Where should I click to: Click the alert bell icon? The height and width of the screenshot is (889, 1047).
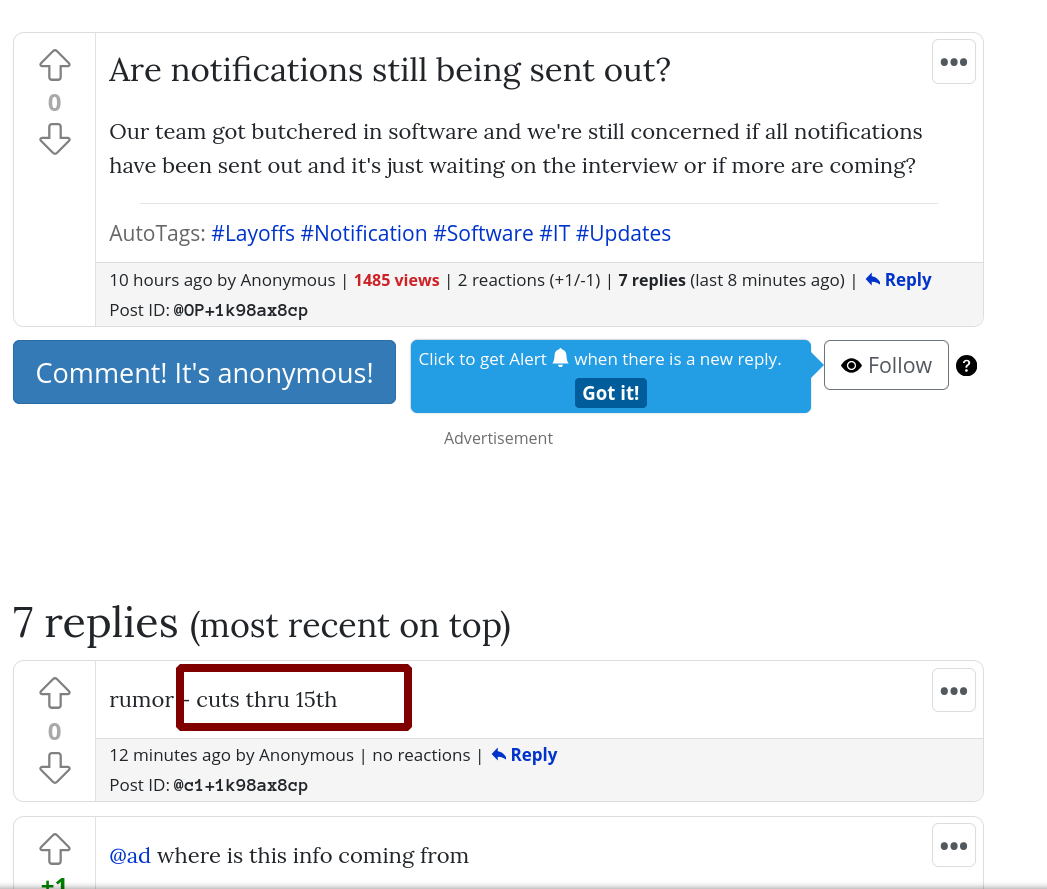(560, 358)
